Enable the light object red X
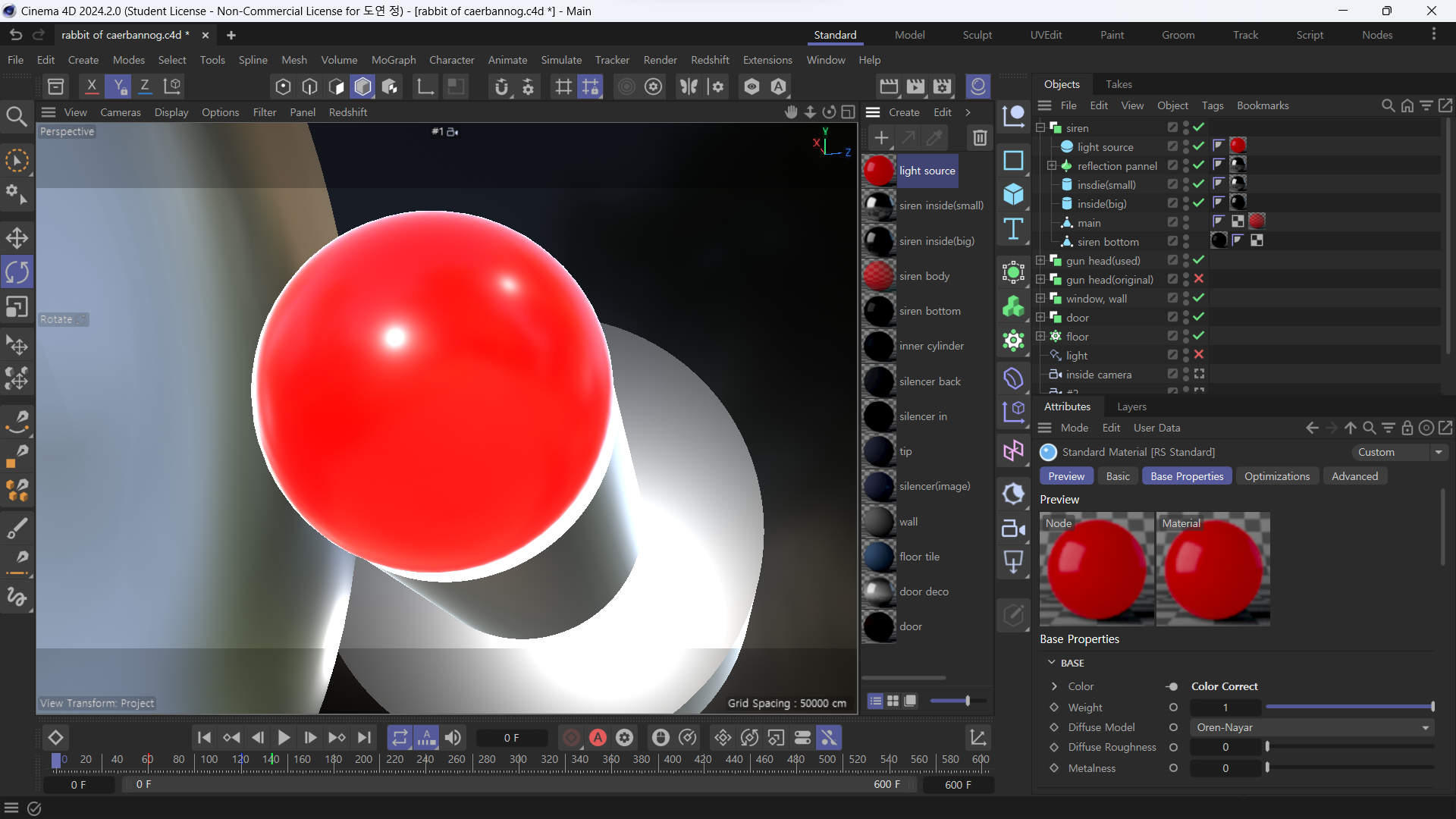This screenshot has height=819, width=1456. (x=1199, y=355)
